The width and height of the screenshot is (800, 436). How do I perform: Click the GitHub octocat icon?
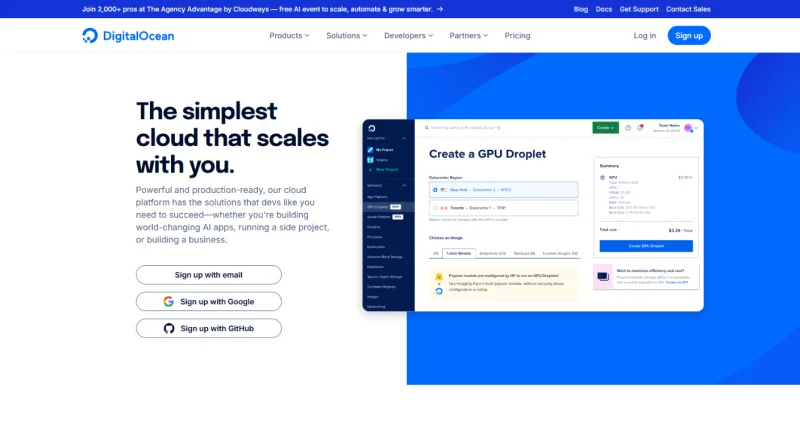(169, 328)
